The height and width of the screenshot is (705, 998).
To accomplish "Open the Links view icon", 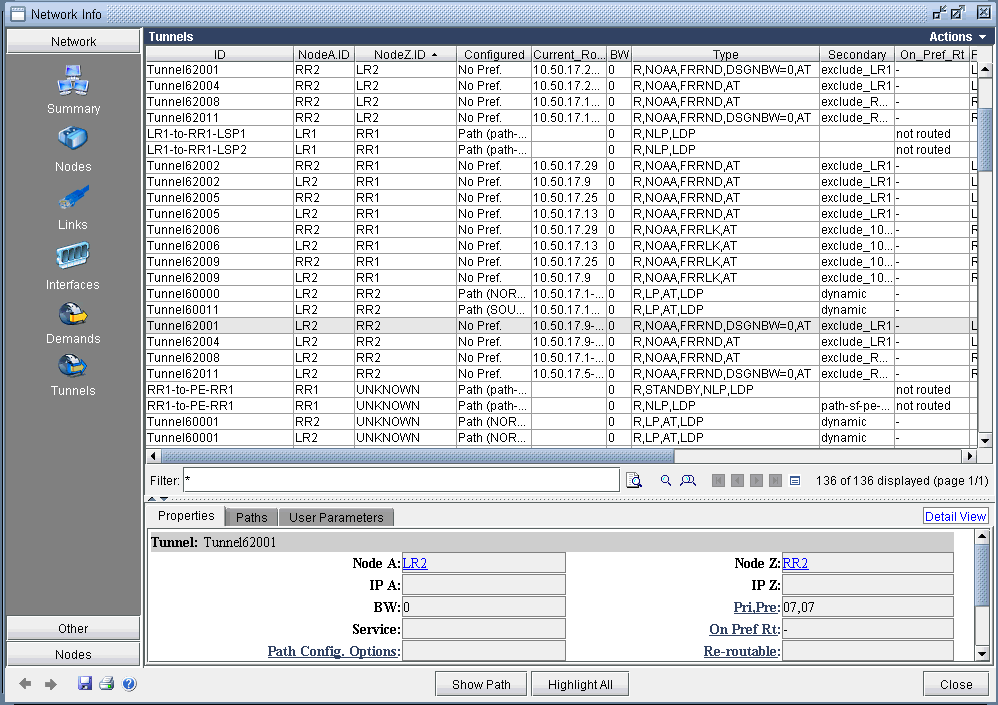I will tap(73, 198).
